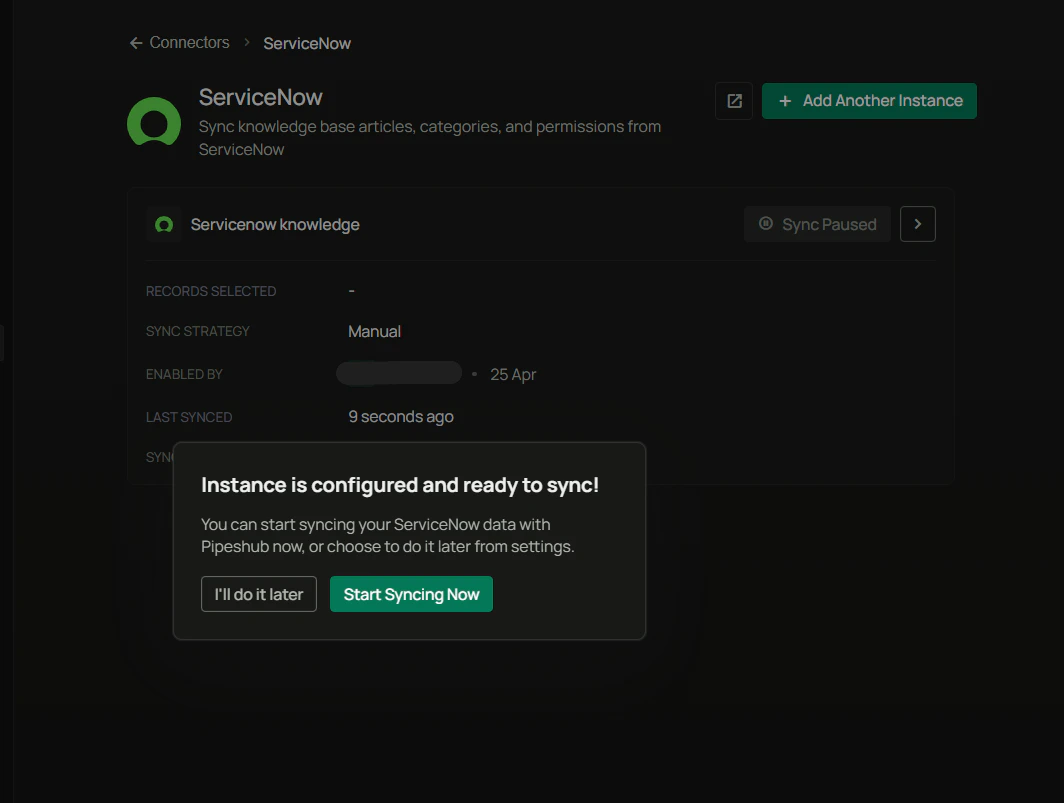
Task: Click the small Servicenow knowledge instance icon
Action: point(164,225)
